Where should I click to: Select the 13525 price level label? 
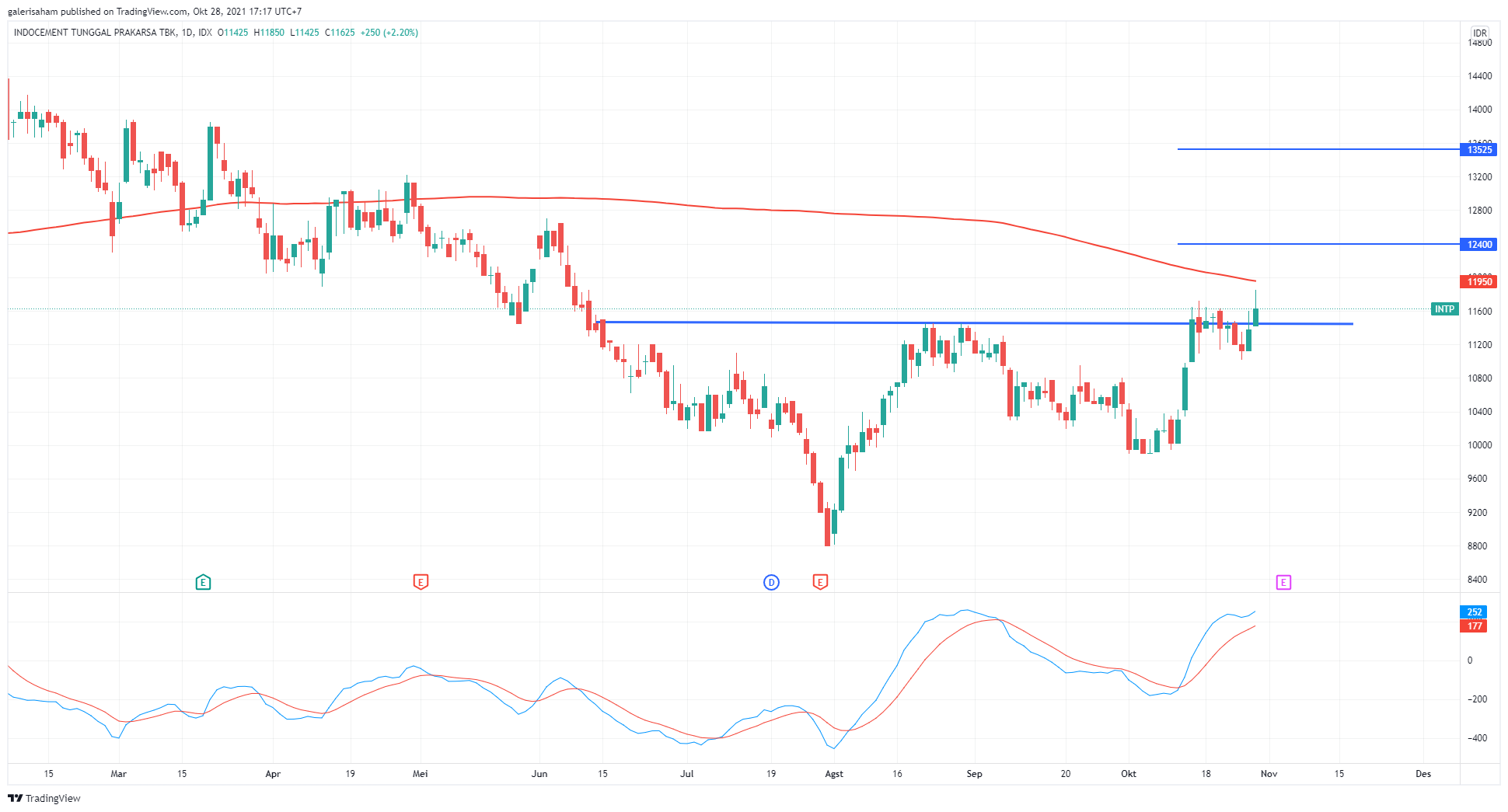tap(1478, 149)
